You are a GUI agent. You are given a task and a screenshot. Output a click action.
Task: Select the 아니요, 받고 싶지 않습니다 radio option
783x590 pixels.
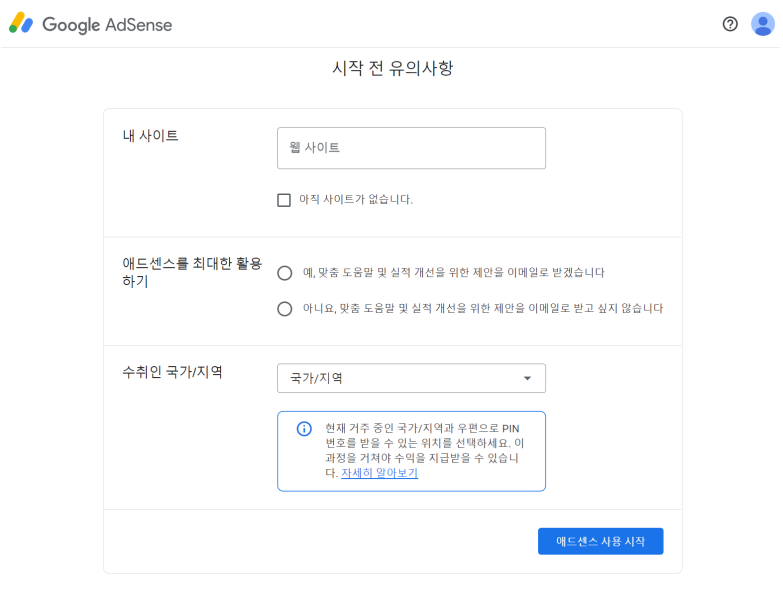point(285,309)
